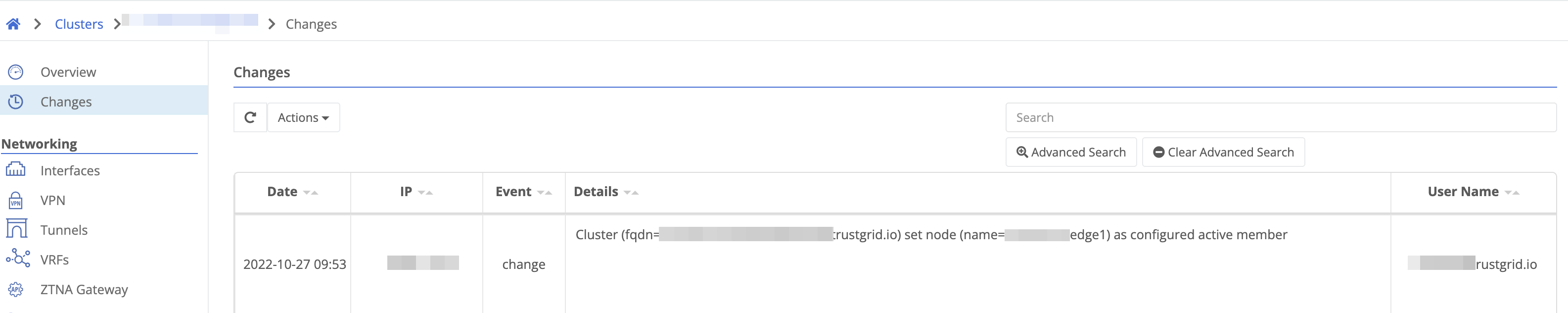
Task: Open the Overview gauge icon
Action: [x=16, y=72]
